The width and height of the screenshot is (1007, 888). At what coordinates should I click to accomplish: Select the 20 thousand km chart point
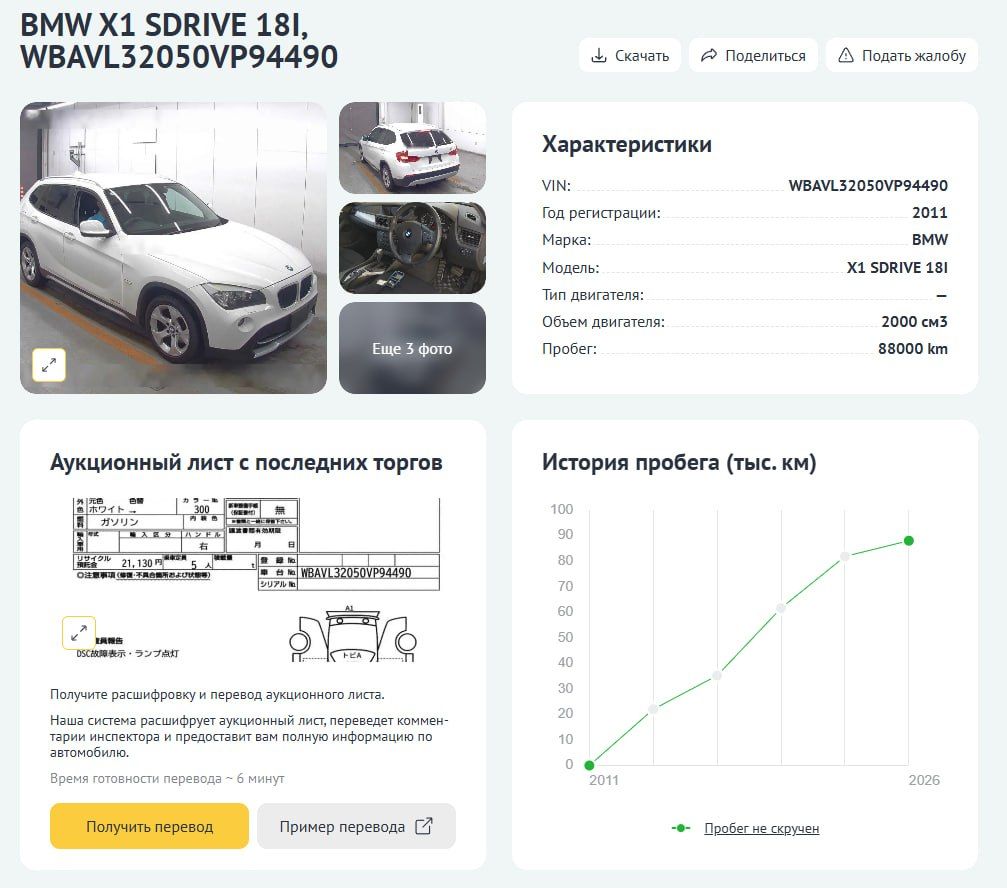[x=653, y=709]
